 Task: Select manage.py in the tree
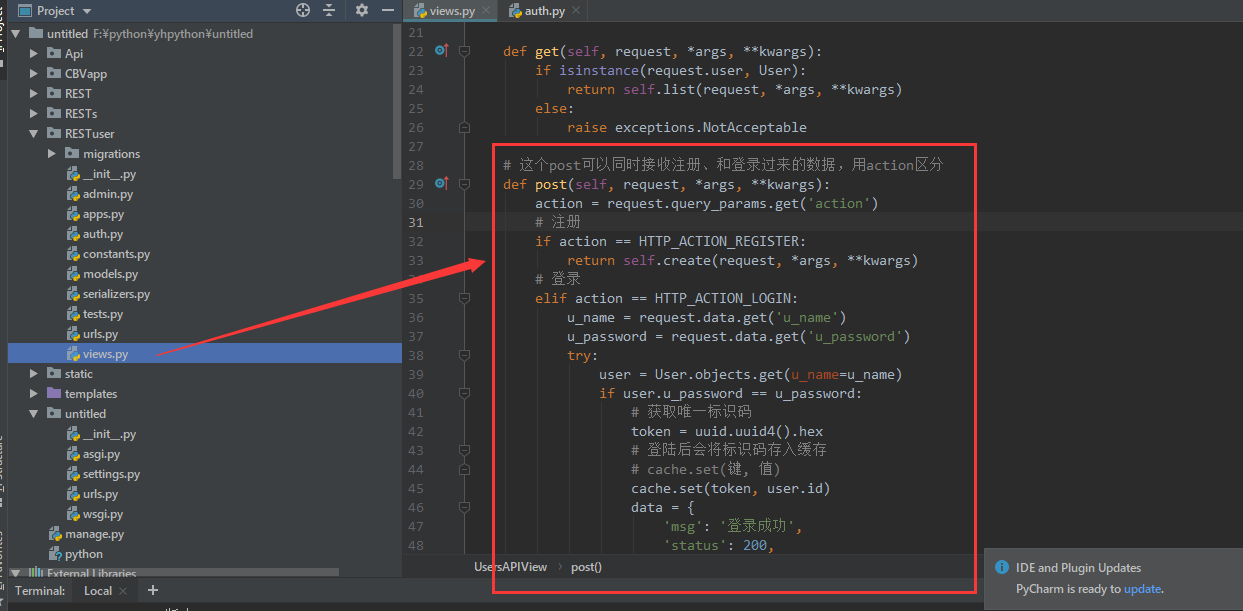94,534
